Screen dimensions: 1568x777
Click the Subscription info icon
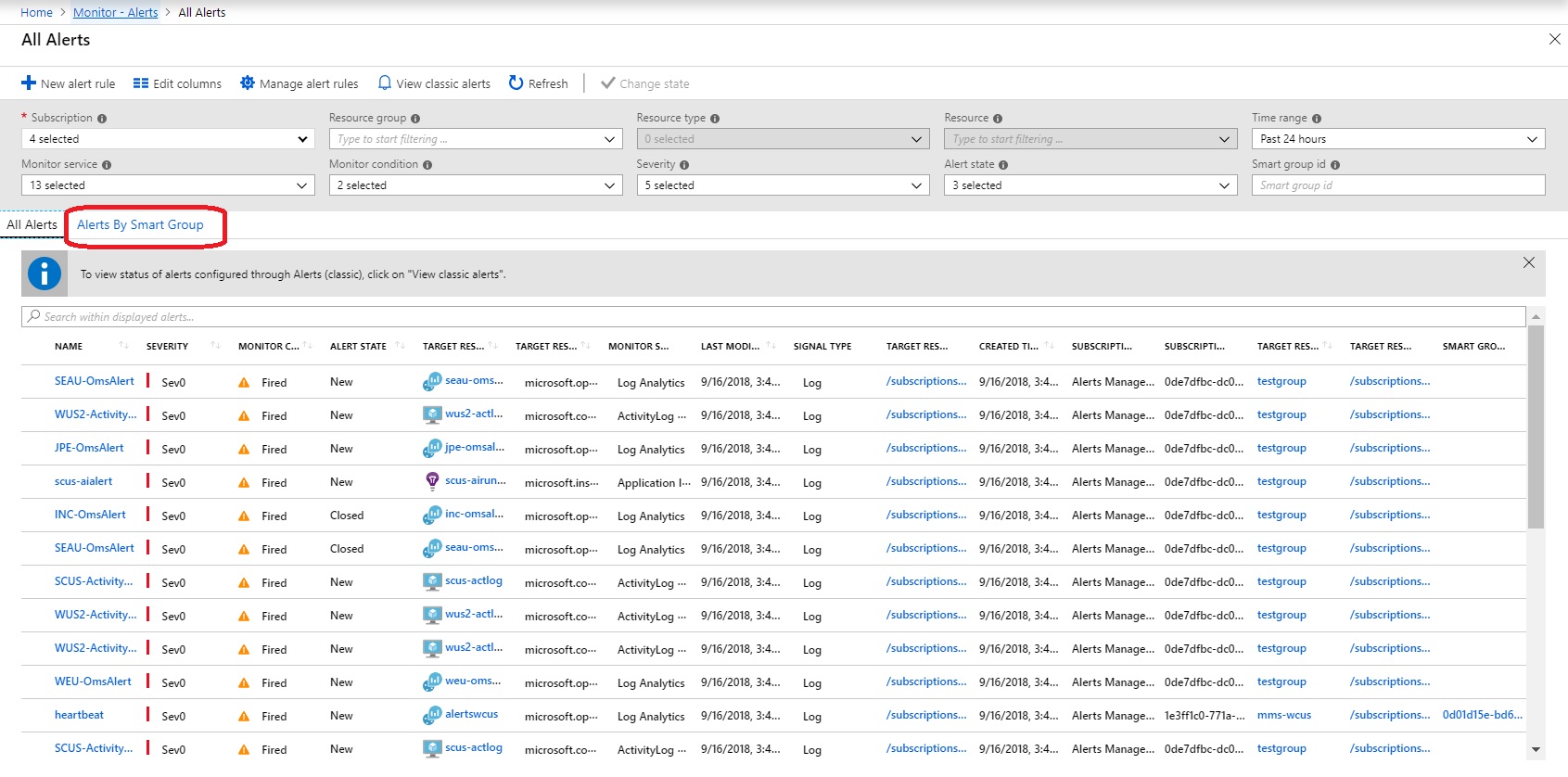102,119
